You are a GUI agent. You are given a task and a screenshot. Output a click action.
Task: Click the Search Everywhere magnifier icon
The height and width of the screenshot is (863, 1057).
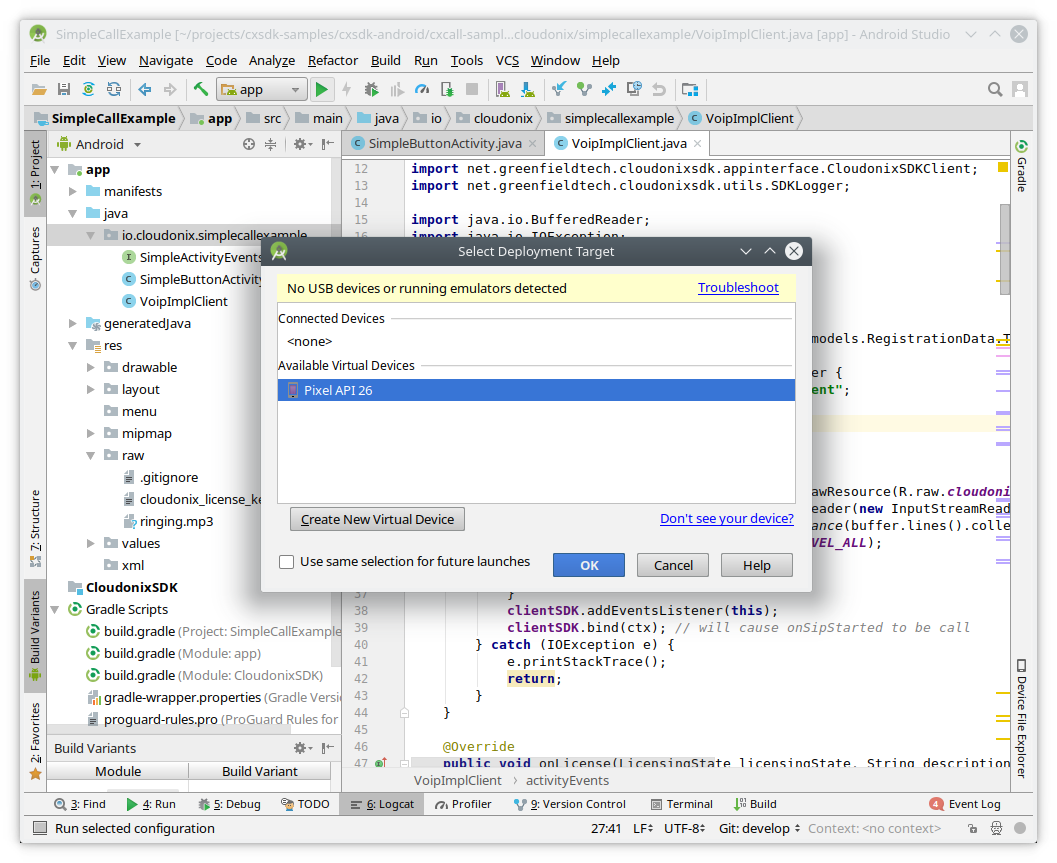tap(995, 89)
